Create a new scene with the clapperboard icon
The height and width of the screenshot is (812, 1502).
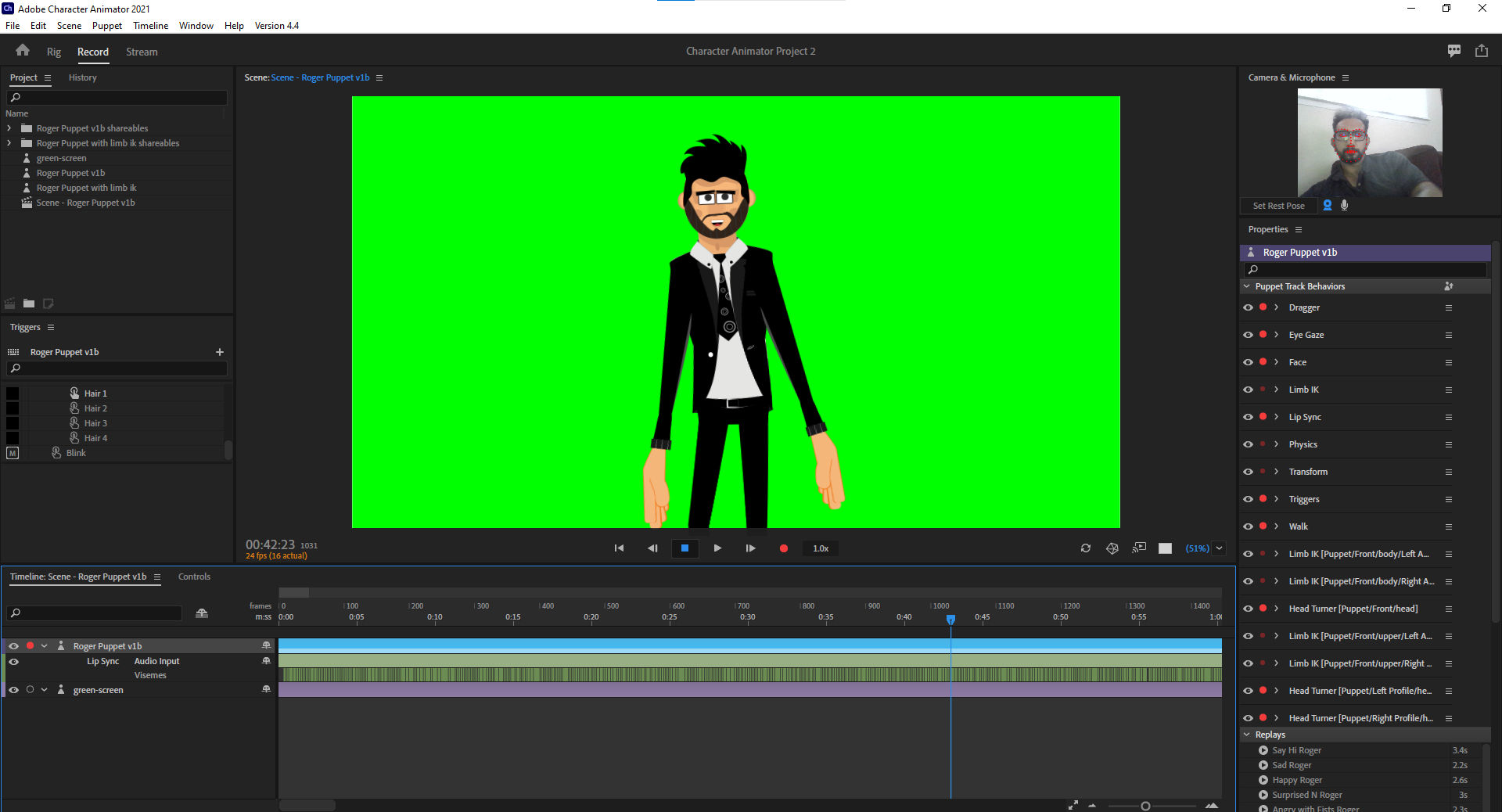coord(9,304)
